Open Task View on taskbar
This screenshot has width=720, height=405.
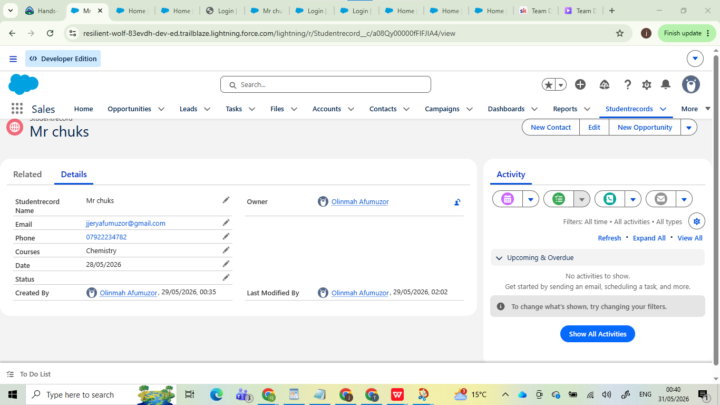tap(189, 394)
